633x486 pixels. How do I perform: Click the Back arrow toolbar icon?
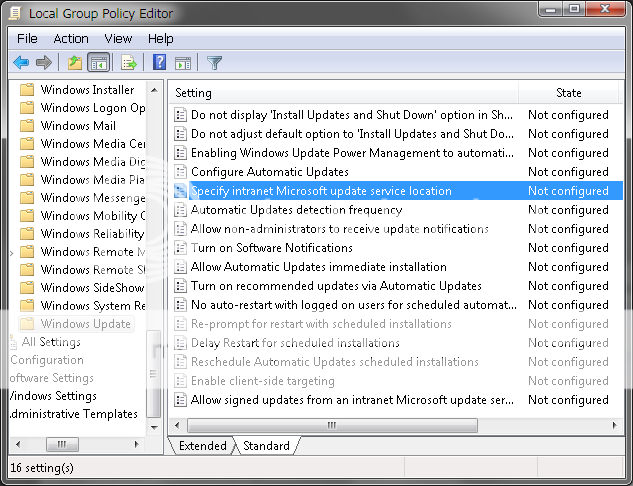[21, 63]
